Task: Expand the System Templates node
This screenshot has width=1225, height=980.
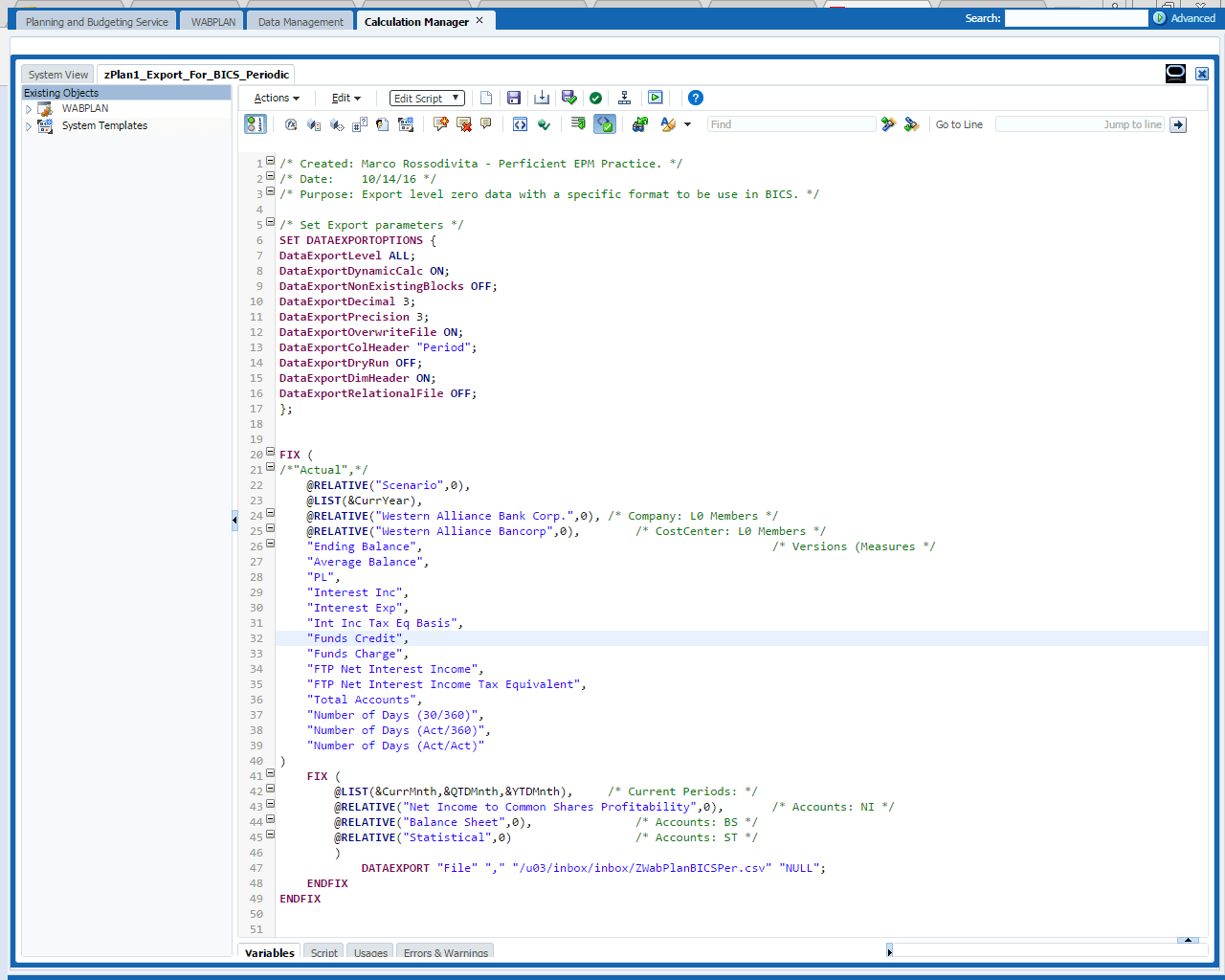Action: 28,125
